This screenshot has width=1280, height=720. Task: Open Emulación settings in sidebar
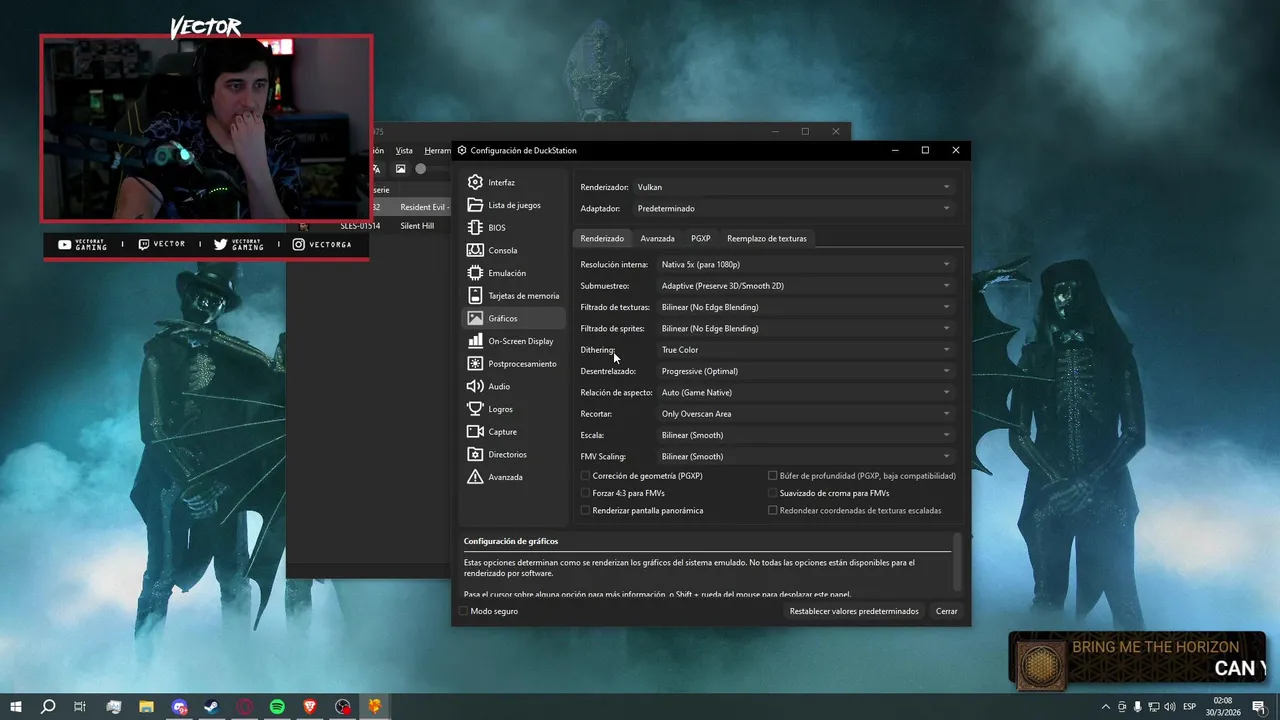click(514, 273)
